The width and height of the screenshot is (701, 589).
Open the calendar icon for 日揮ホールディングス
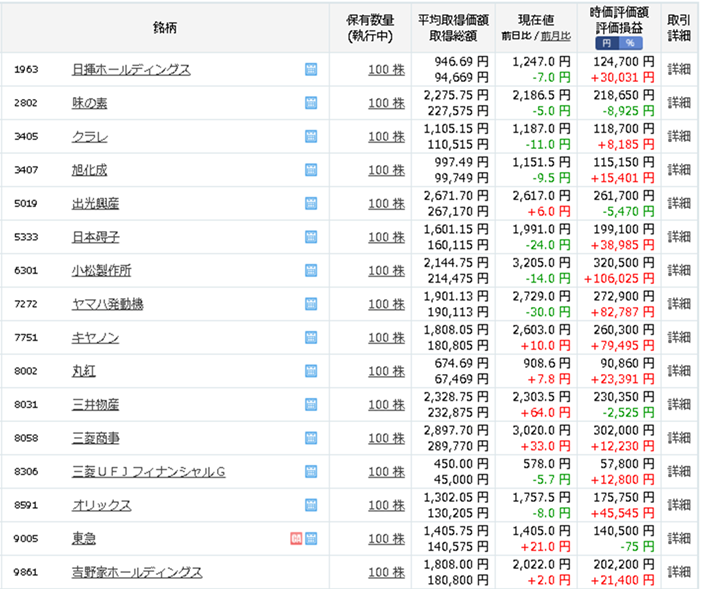[x=311, y=69]
